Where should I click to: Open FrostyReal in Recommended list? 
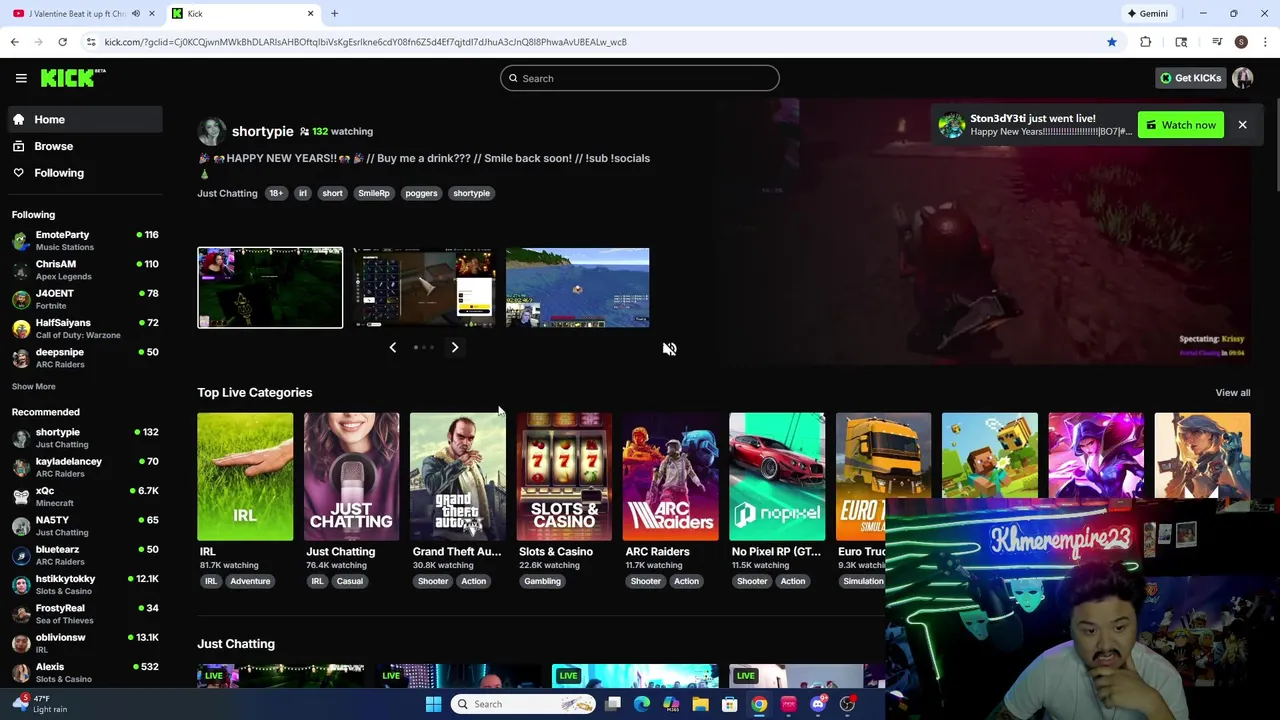point(84,614)
